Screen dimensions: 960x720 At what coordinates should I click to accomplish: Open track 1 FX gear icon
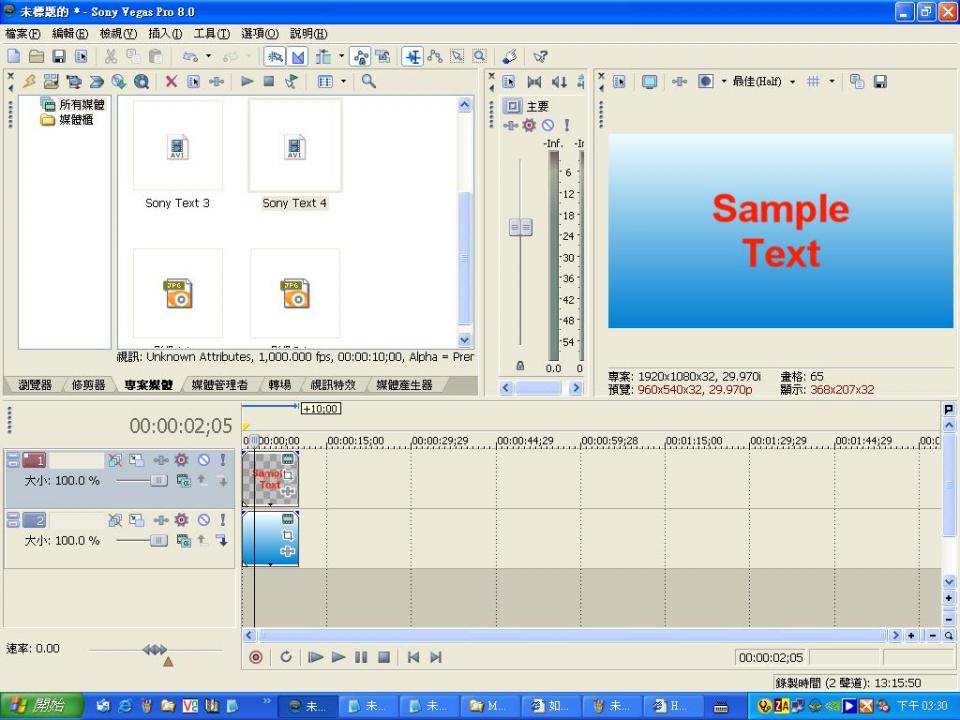pyautogui.click(x=181, y=460)
